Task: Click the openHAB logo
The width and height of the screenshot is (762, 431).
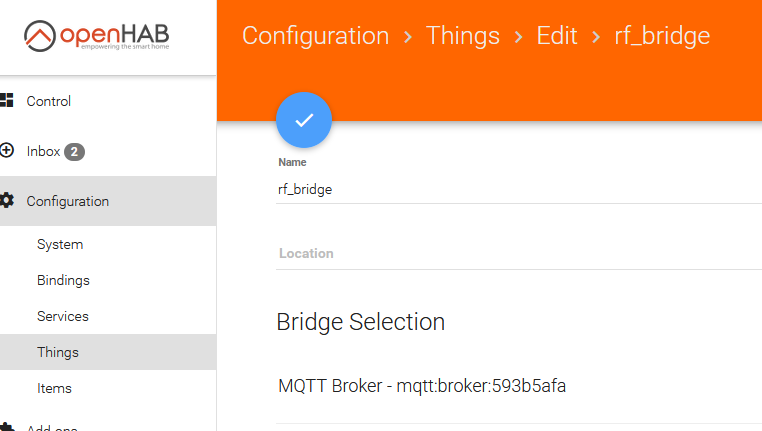Action: coord(96,37)
